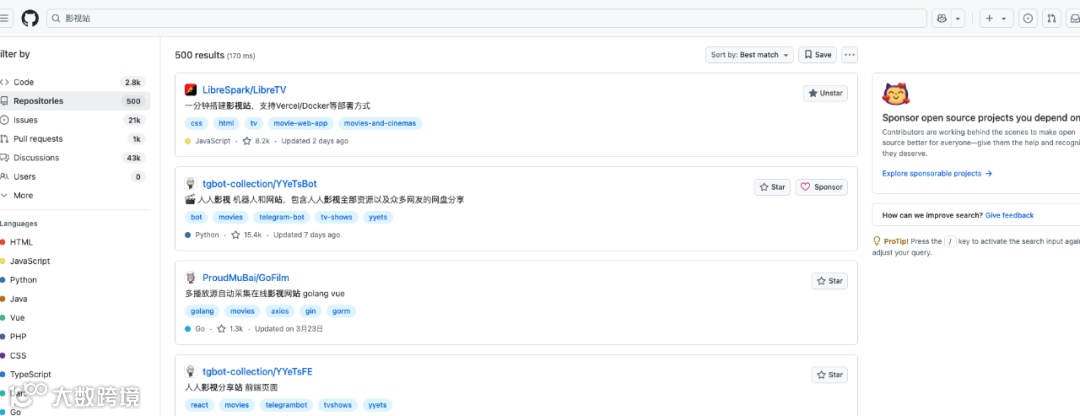Click the GoFilm repository avatar icon
The width and height of the screenshot is (1080, 416).
pos(191,278)
